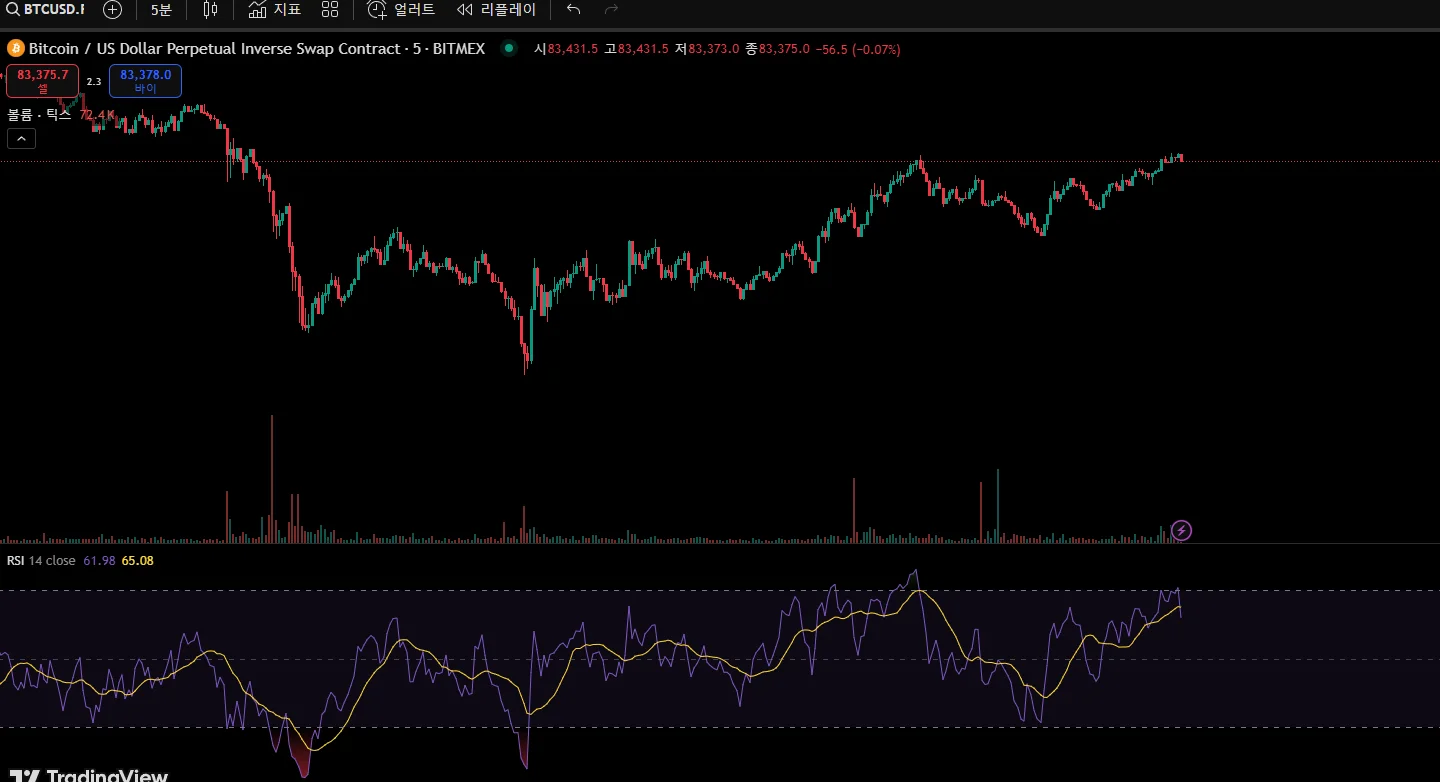This screenshot has width=1440, height=782.
Task: Click the 83,375.0 close price value
Action: (x=784, y=49)
